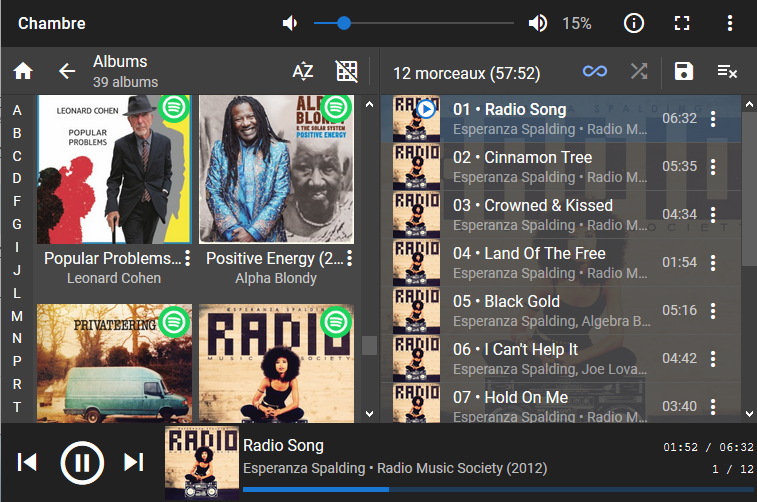Play queue track 04 Land Of The Free
This screenshot has height=502, width=757.
(561, 263)
